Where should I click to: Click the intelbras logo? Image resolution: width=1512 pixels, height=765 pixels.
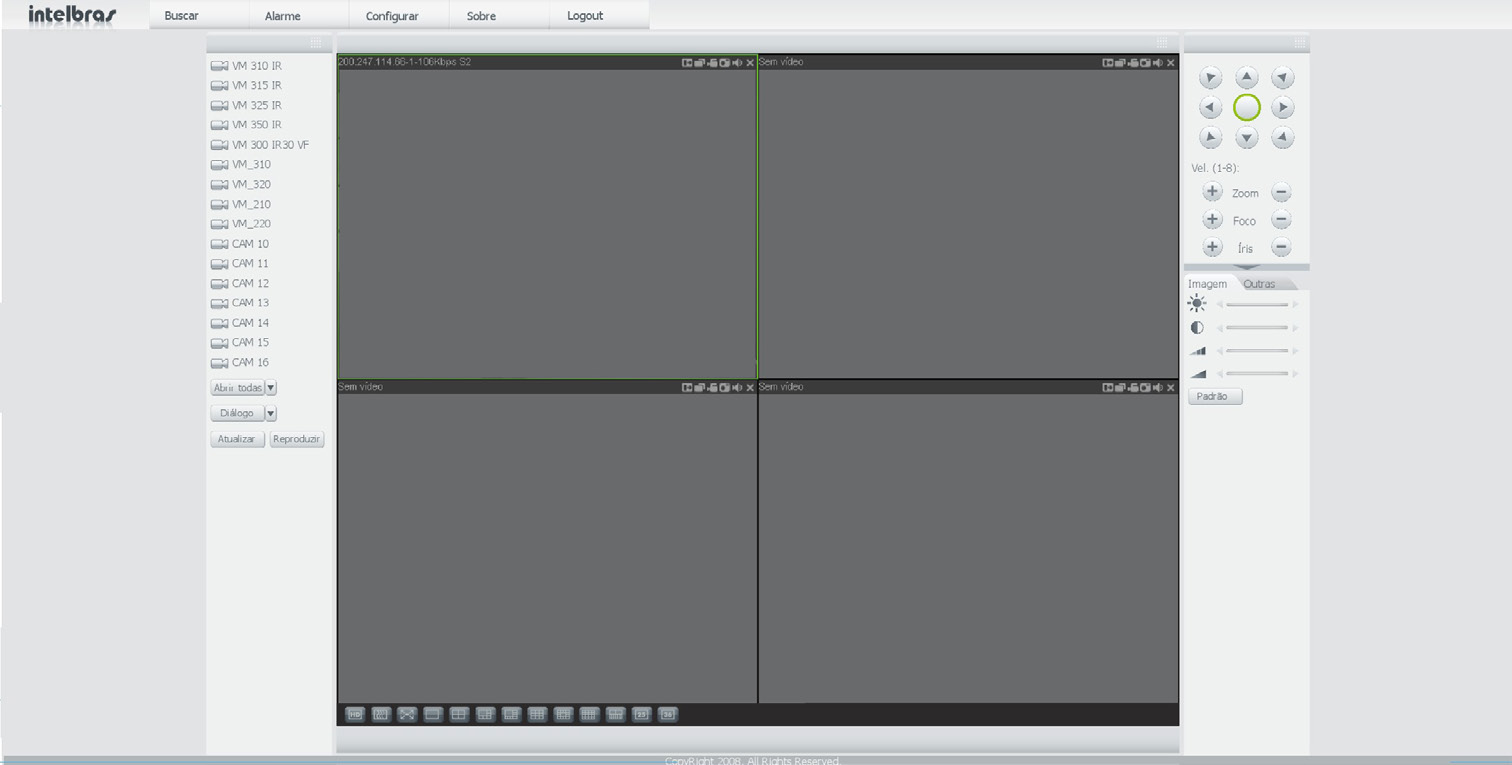tap(72, 15)
